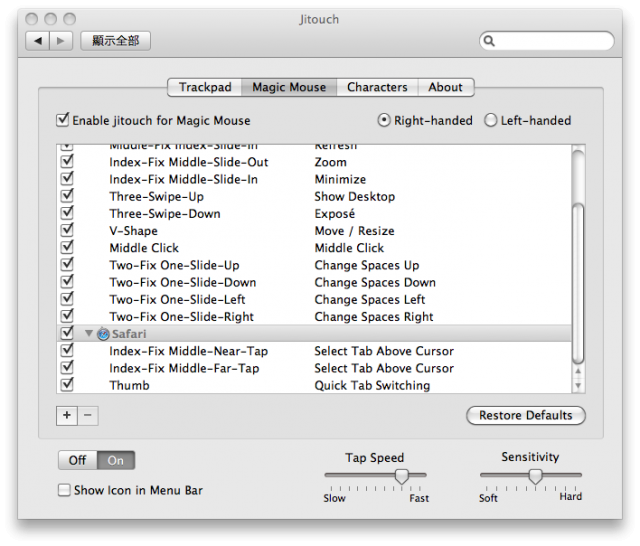Viewport: 640px width, 546px height.
Task: Enable Show Icon in Menu Bar
Action: coord(64,490)
